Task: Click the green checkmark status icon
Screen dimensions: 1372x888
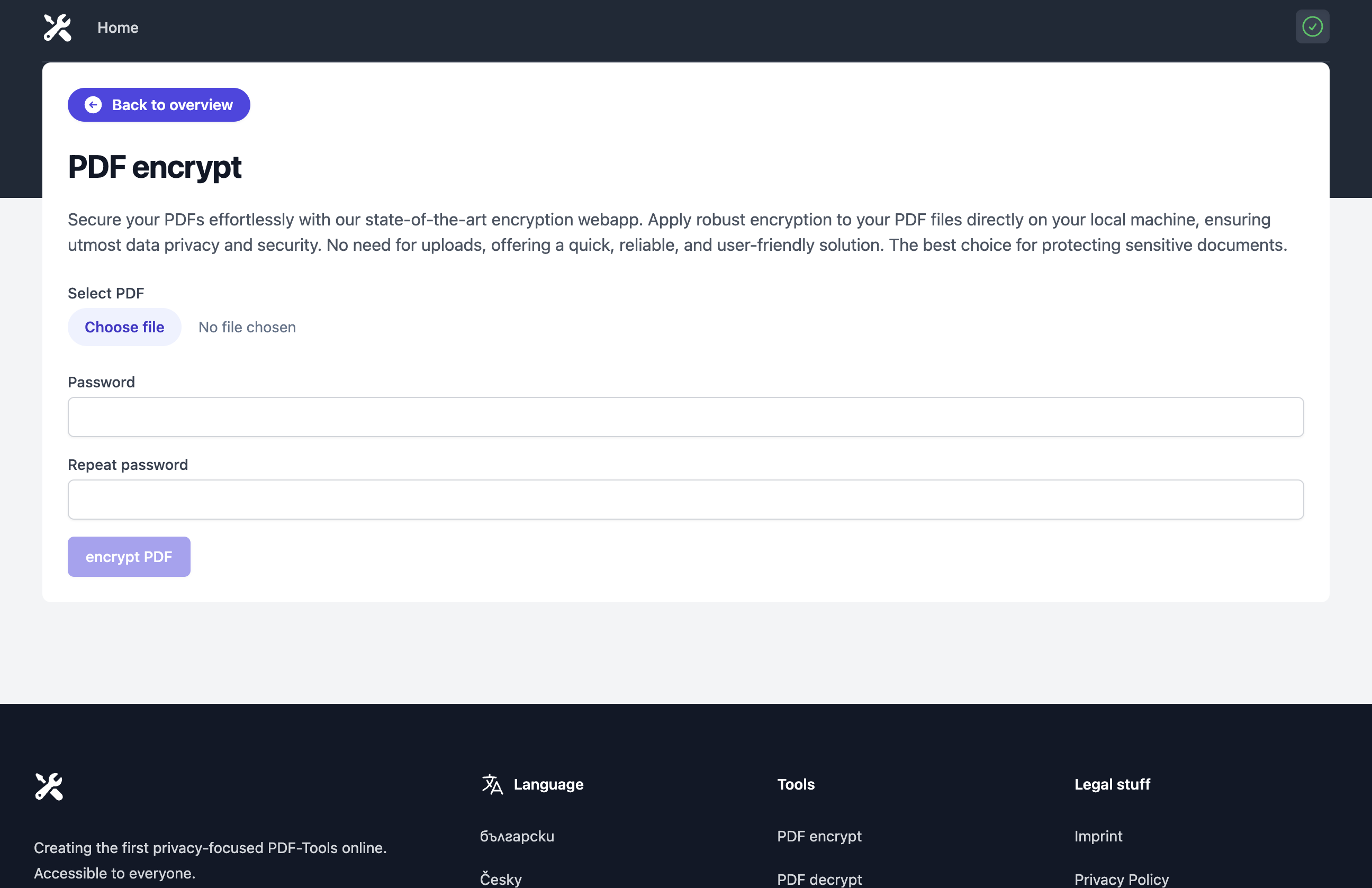Action: [x=1312, y=26]
